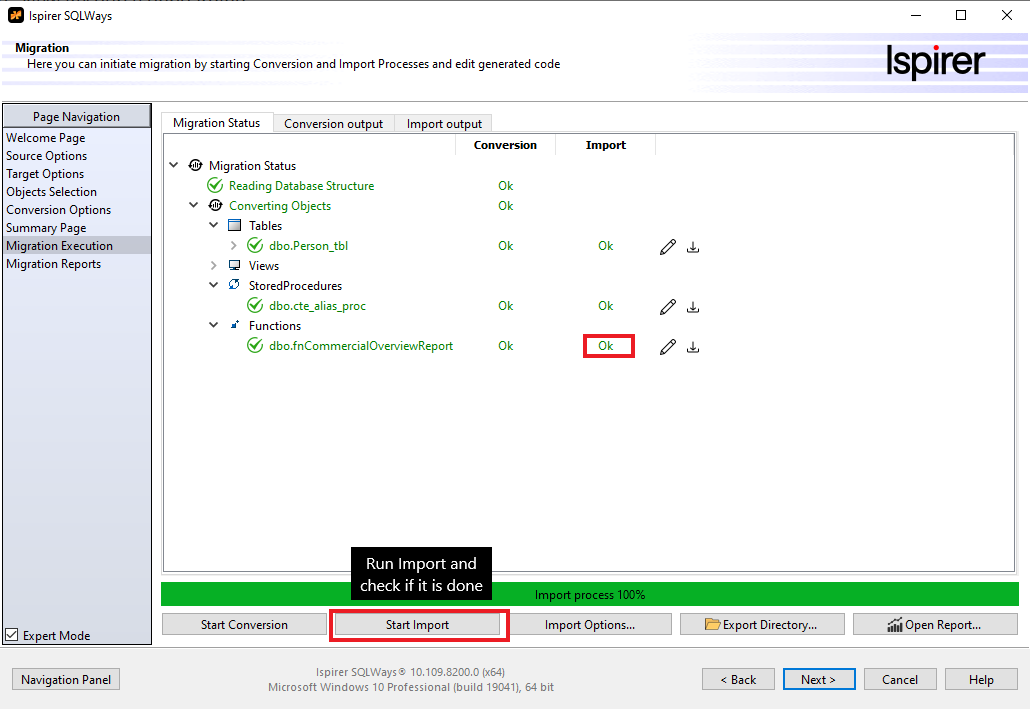Toggle the Expert Mode checkbox
This screenshot has height=709, width=1030.
(x=12, y=635)
